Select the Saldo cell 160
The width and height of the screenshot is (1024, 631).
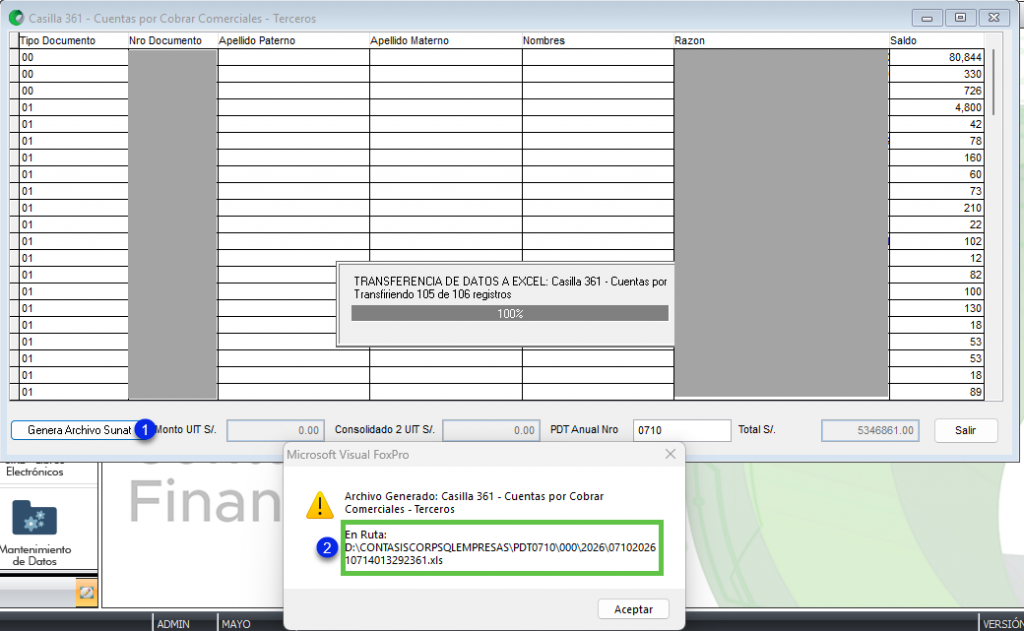(936, 157)
